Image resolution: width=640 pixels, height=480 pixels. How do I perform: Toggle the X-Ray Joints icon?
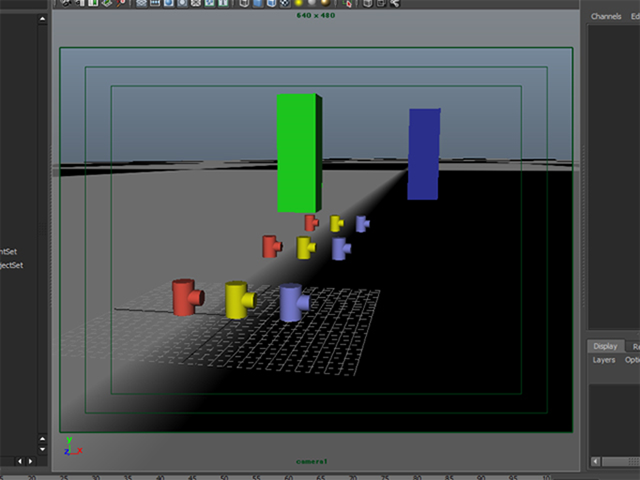(x=394, y=3)
